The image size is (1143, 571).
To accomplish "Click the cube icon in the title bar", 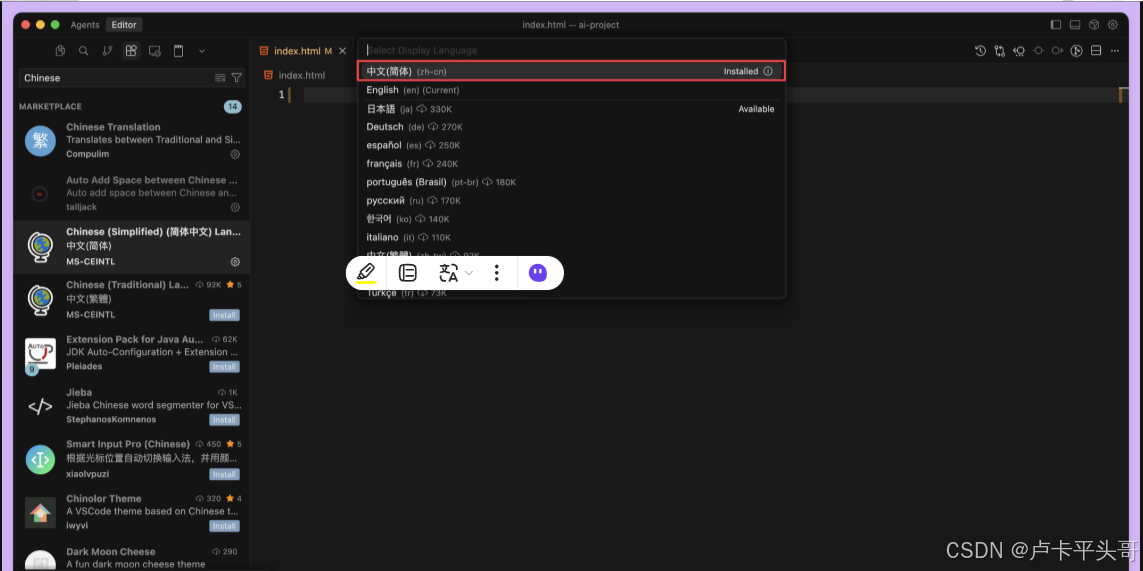I will coord(1093,25).
